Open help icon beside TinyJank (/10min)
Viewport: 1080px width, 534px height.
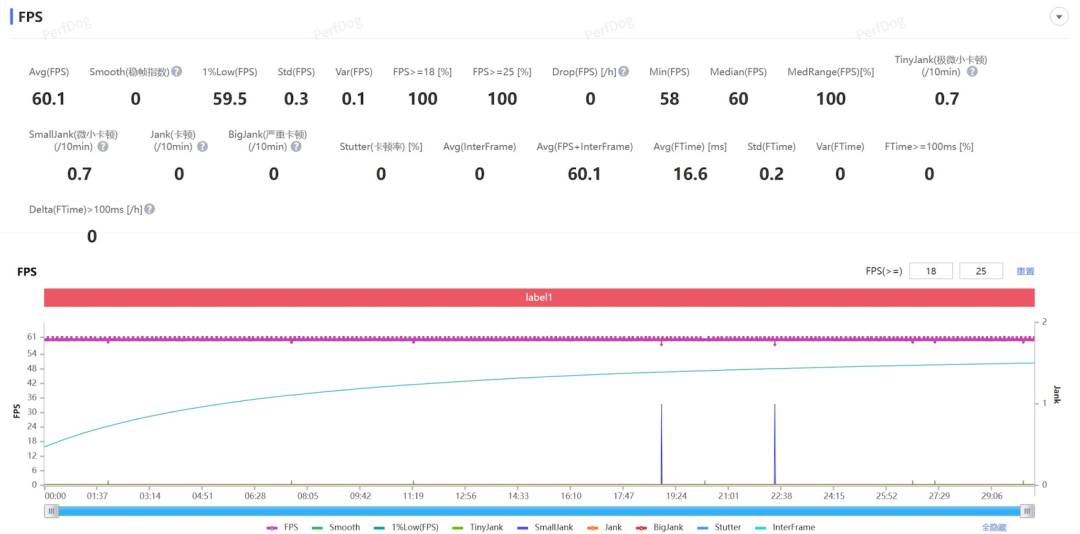[972, 72]
